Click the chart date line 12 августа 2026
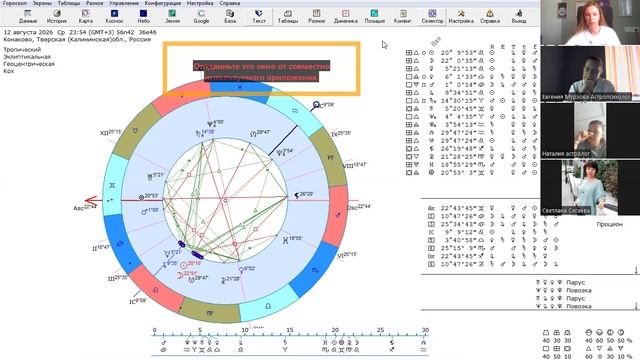640x360 pixels. [80, 32]
